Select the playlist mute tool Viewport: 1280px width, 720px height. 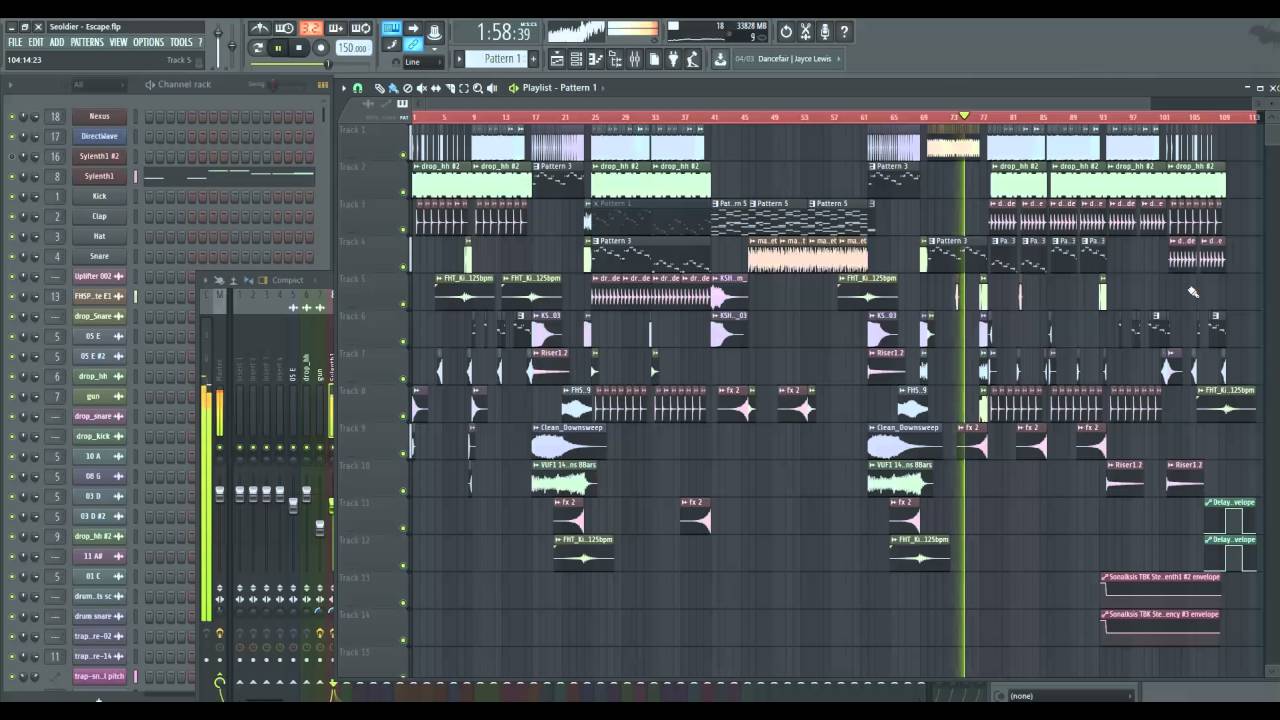(x=421, y=88)
